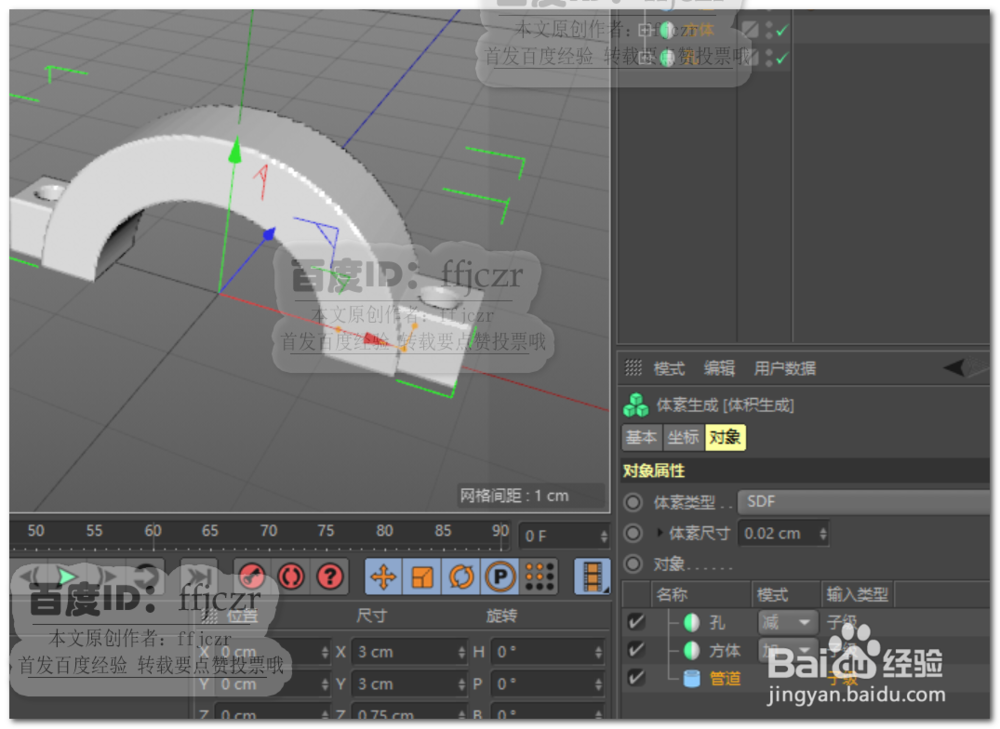Uncheck the 管道 row checkbox
The height and width of the screenshot is (729, 1000).
636,677
